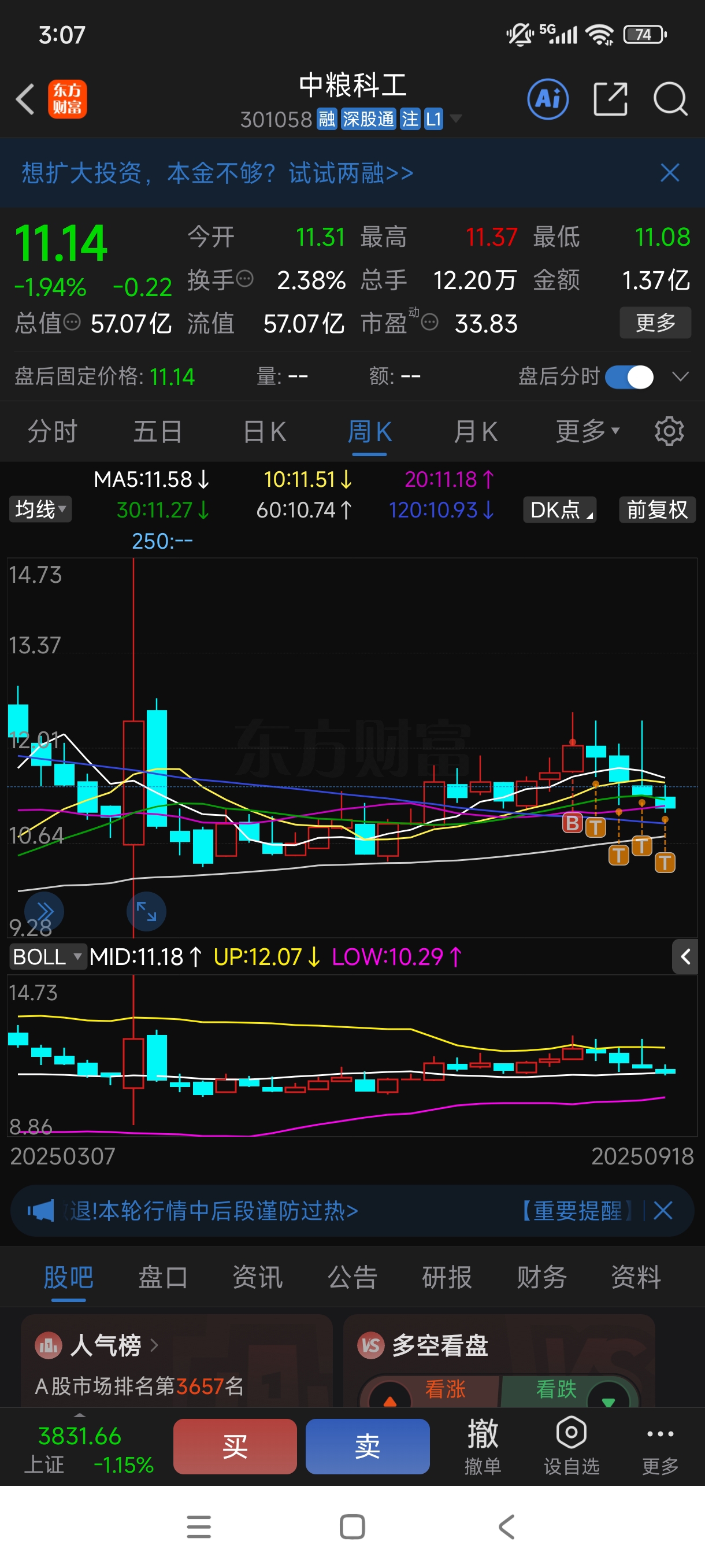Switch to the 日K chart tab
The height and width of the screenshot is (1568, 705).
tap(264, 431)
